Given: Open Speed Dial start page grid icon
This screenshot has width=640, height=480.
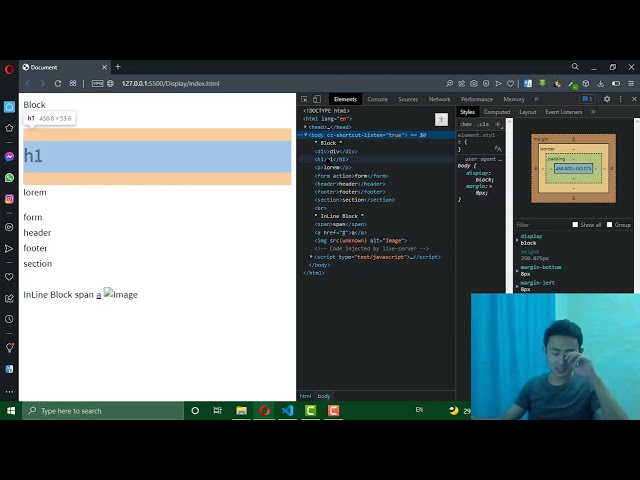Looking at the screenshot, I should (x=73, y=83).
